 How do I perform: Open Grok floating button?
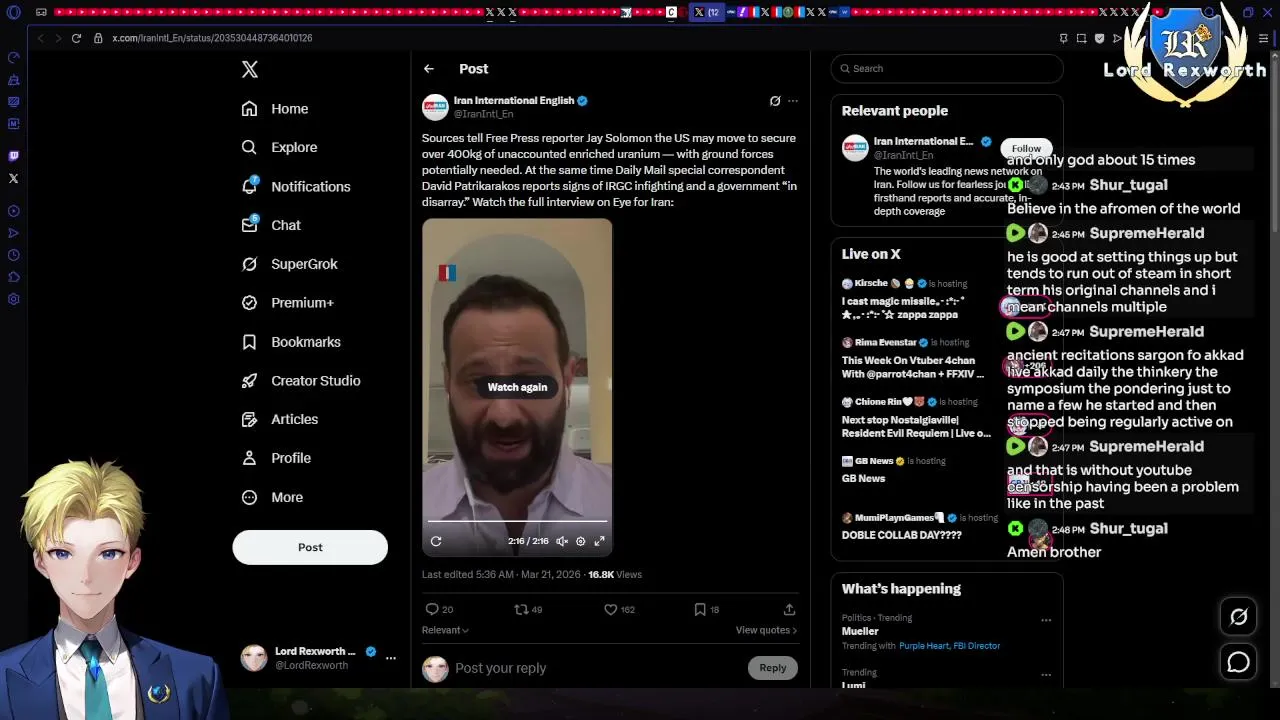1238,617
